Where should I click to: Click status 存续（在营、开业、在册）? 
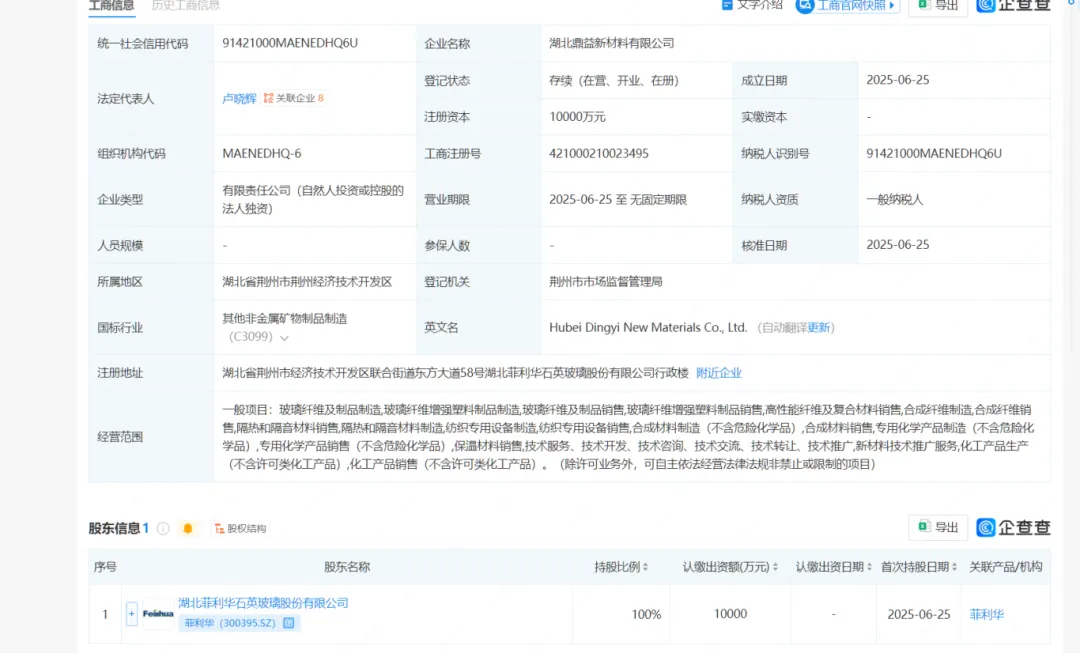point(614,80)
